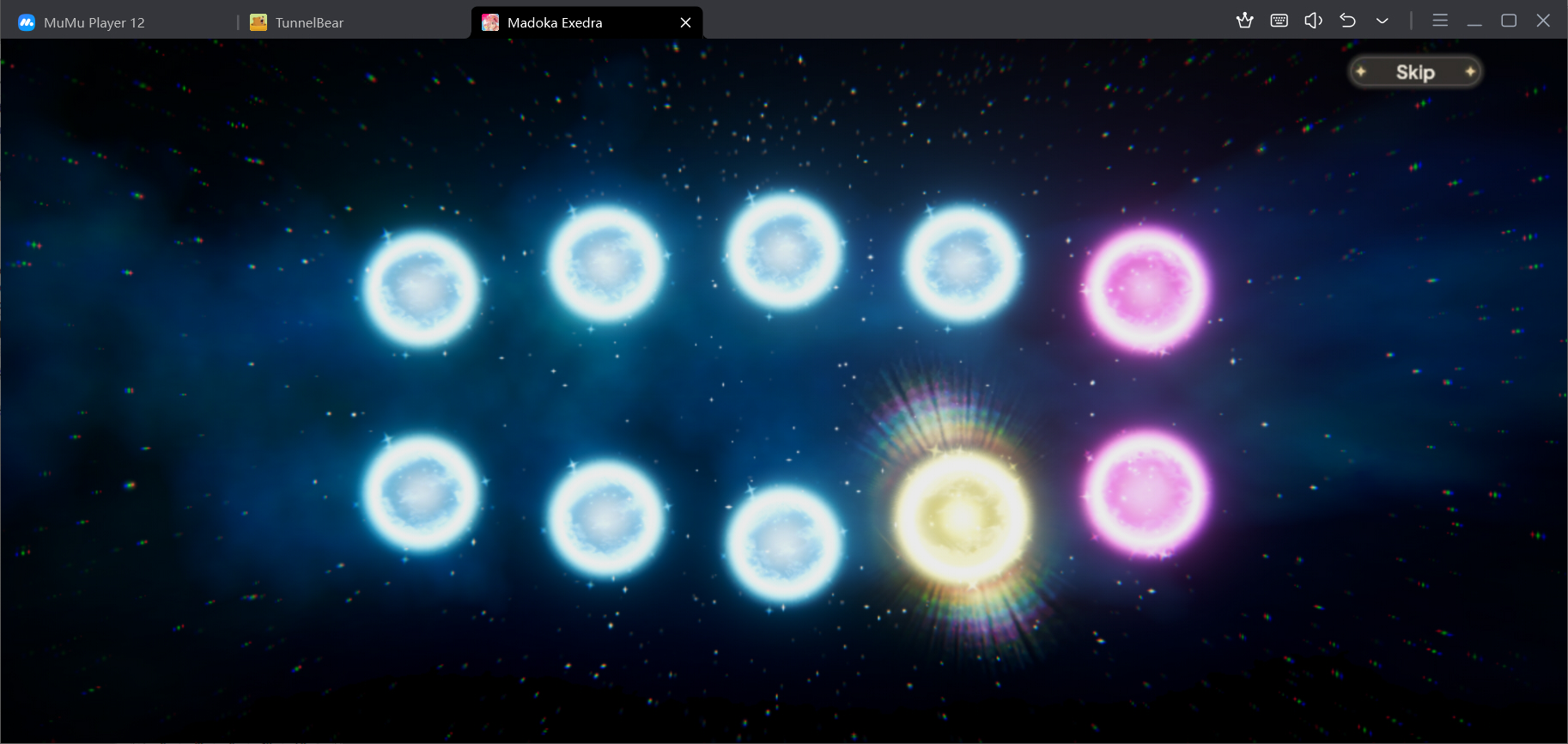Maximize the MuMu Player window
The image size is (1568, 744).
1509,21
